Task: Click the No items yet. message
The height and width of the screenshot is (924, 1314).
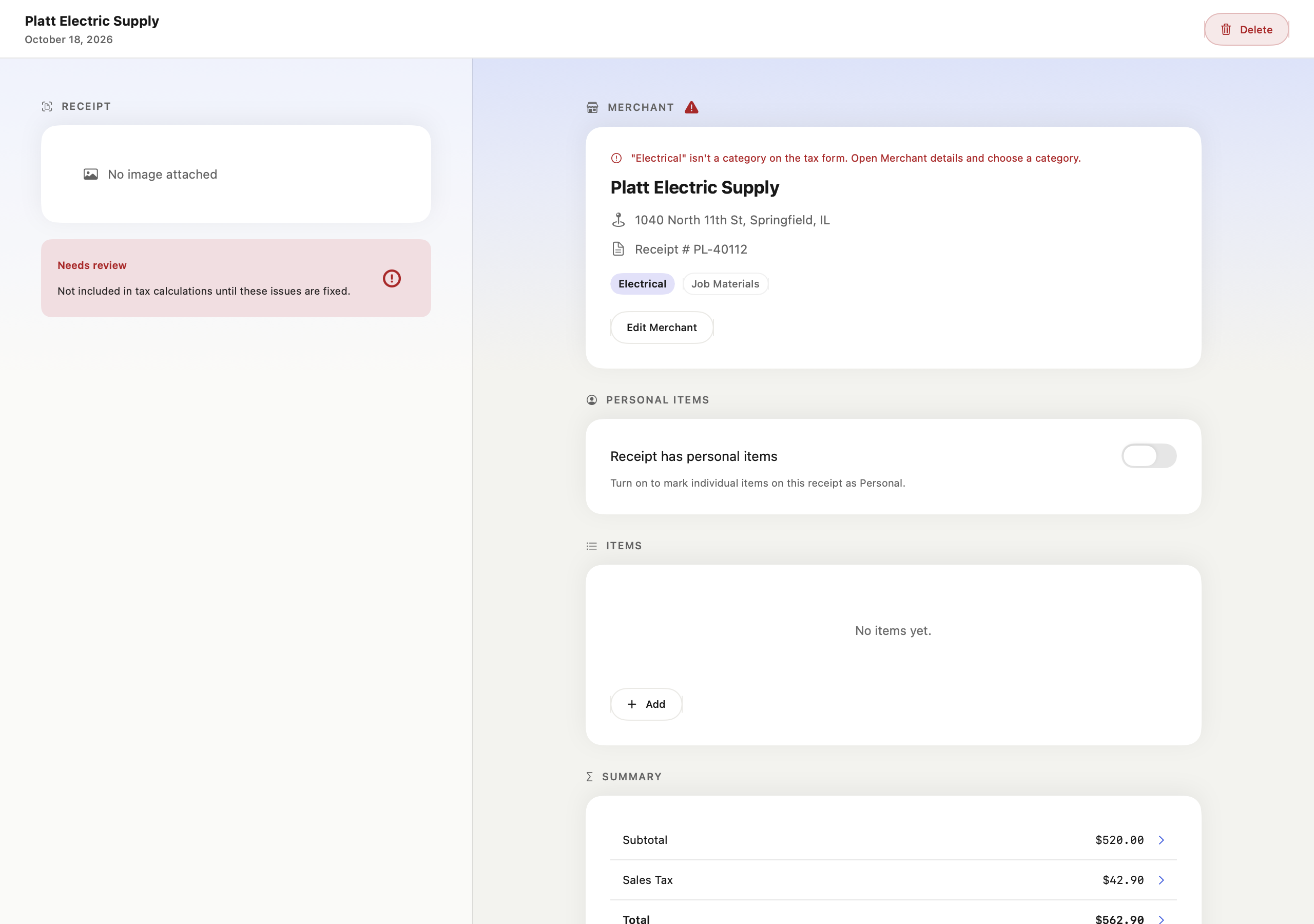Action: (x=893, y=630)
